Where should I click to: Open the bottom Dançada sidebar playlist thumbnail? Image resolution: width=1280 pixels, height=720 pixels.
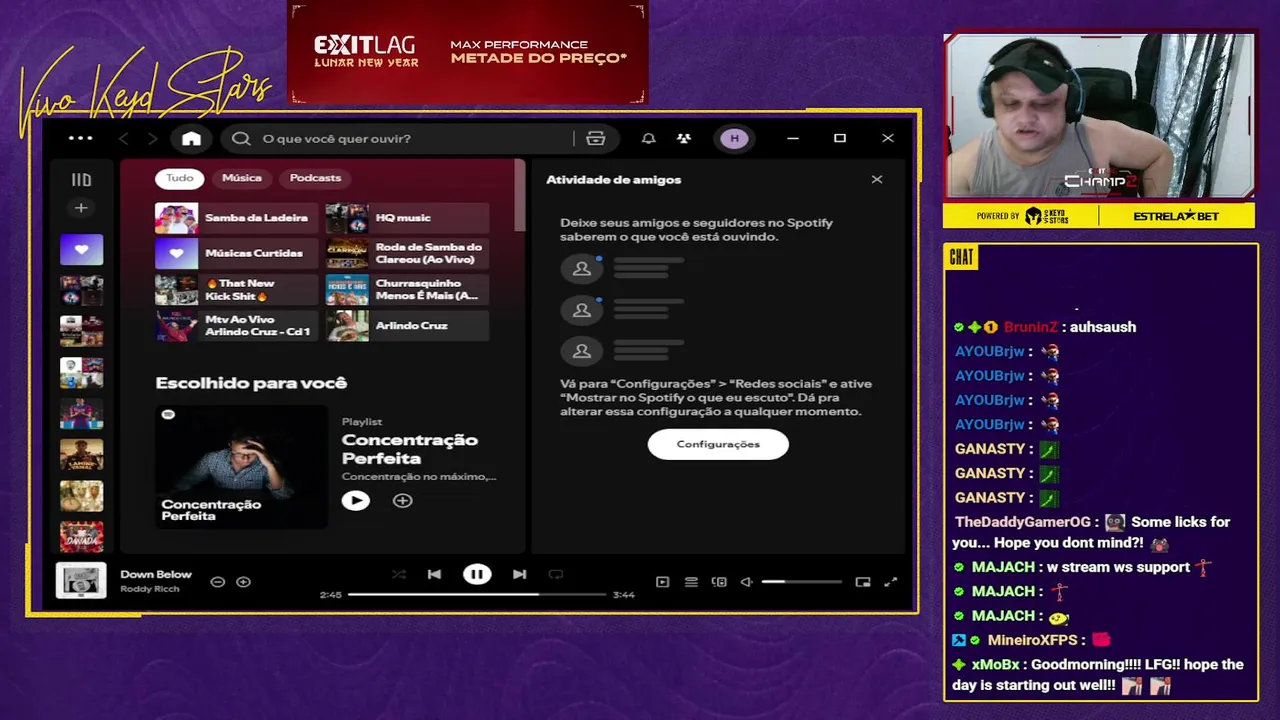pyautogui.click(x=81, y=536)
